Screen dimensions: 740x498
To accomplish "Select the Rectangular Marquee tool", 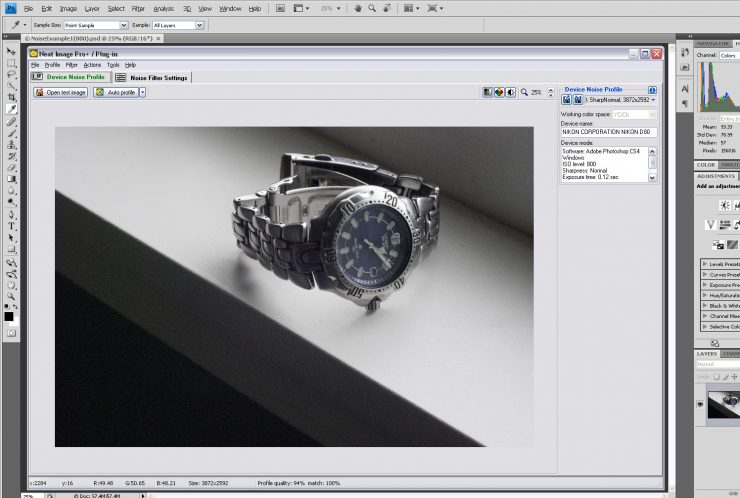I will (11, 63).
